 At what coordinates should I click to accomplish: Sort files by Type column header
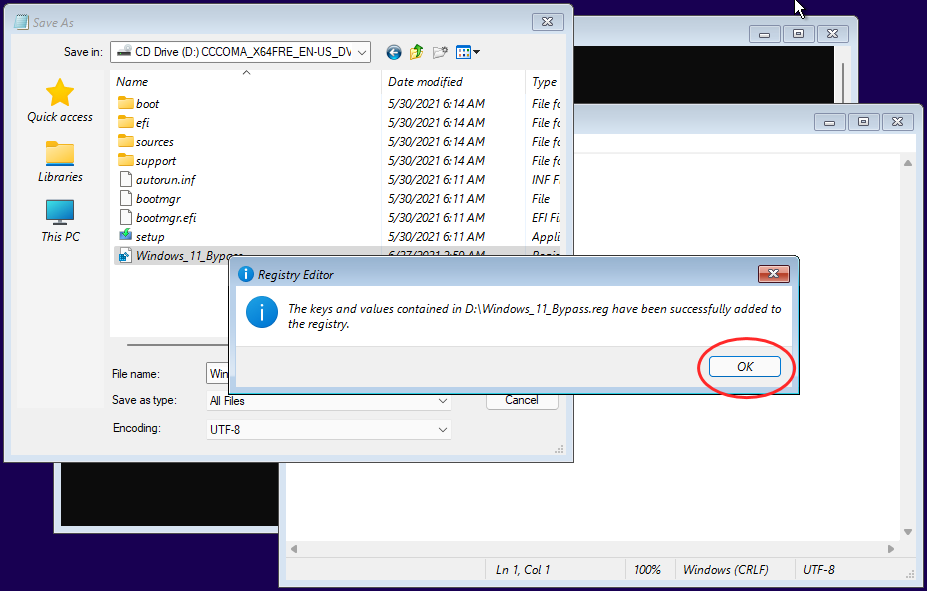coord(544,82)
